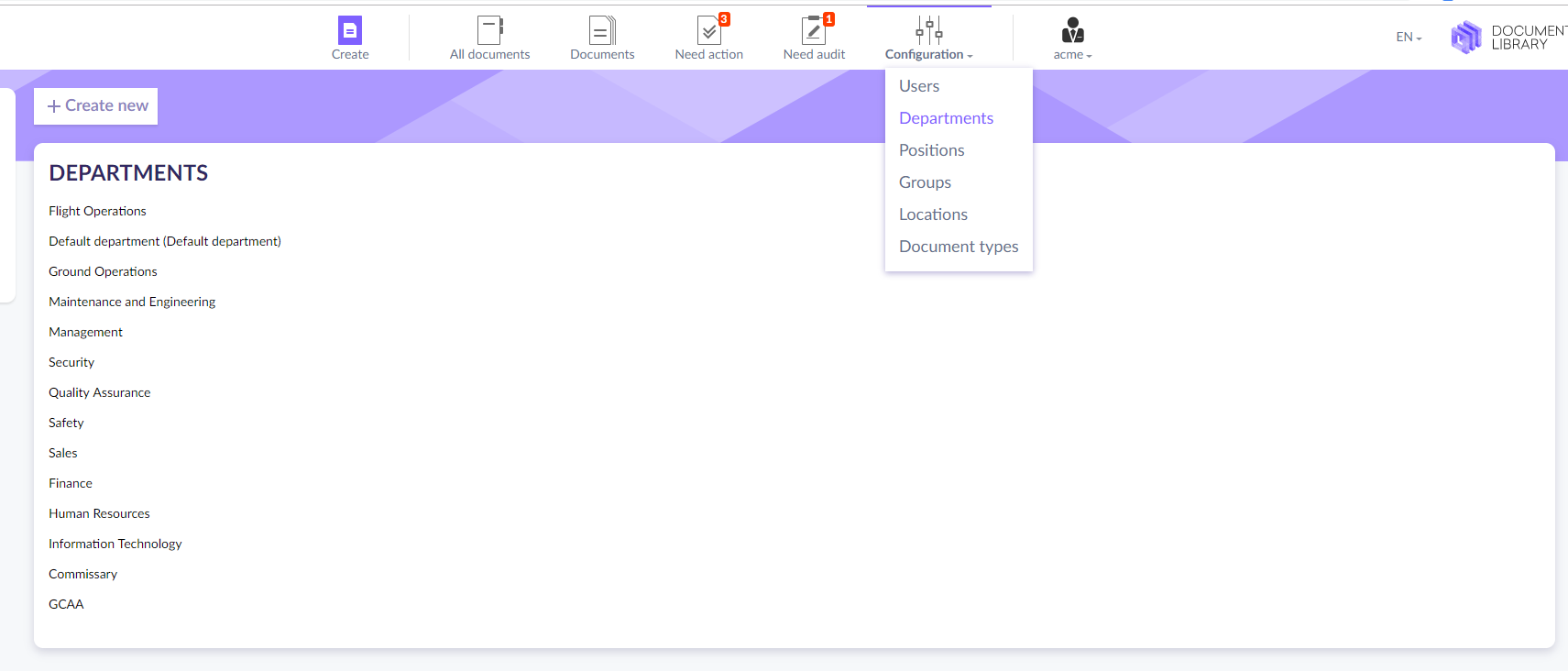Click the Configuration sliders icon
Image resolution: width=1568 pixels, height=671 pixels.
[x=928, y=30]
